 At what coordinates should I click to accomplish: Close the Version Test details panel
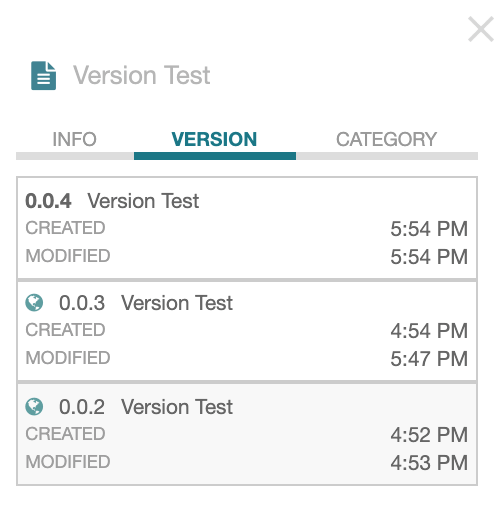[480, 29]
